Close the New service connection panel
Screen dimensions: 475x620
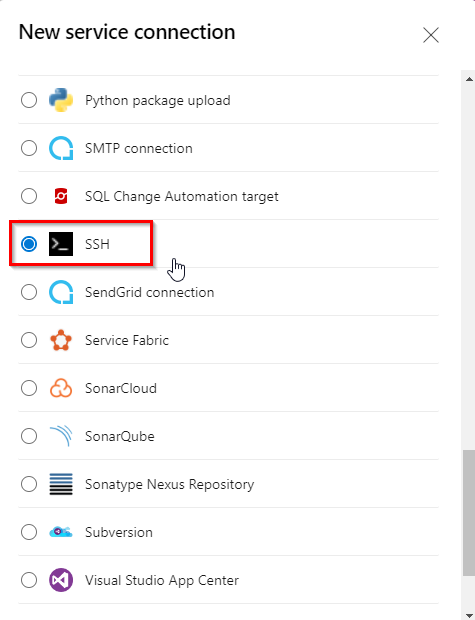pyautogui.click(x=431, y=35)
